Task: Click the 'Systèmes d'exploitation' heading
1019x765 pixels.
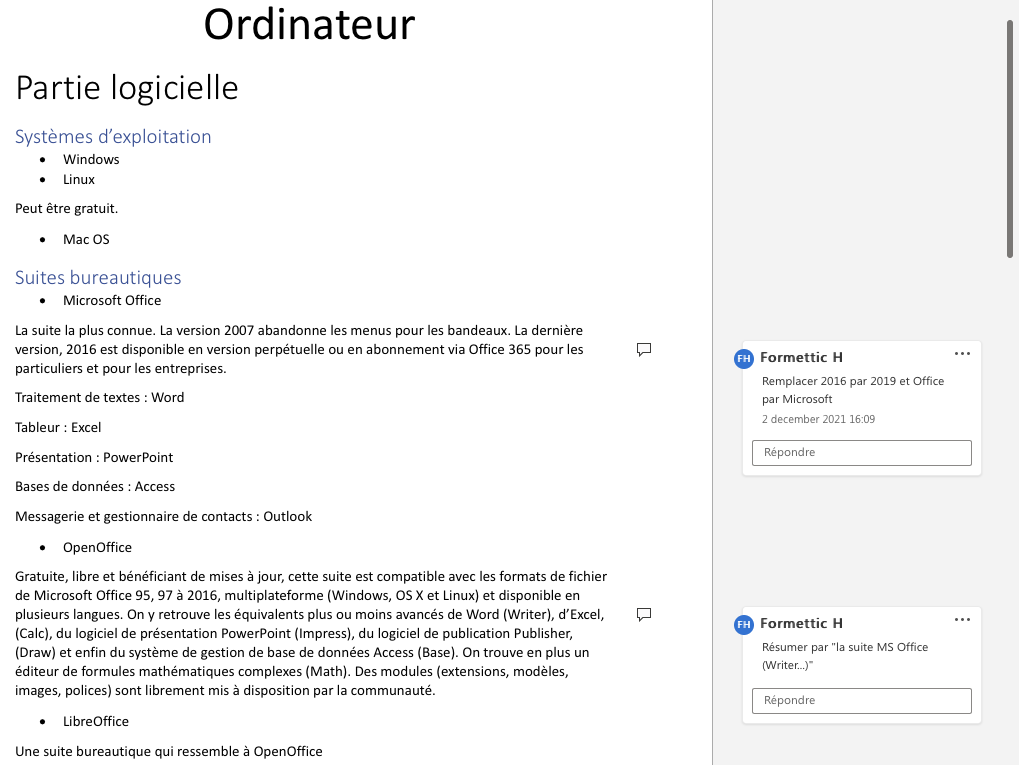Action: click(x=113, y=136)
